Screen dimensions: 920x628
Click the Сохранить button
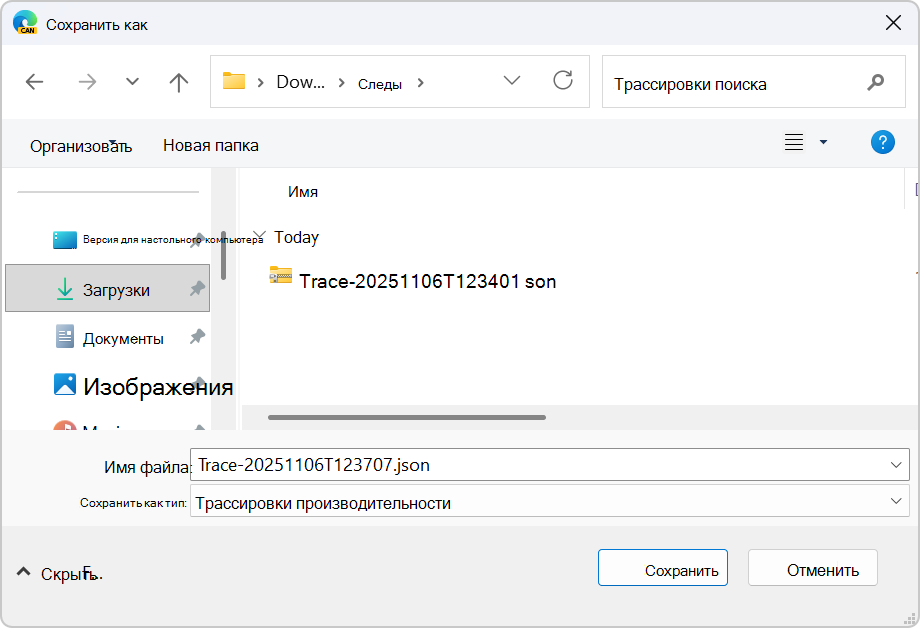click(x=663, y=568)
